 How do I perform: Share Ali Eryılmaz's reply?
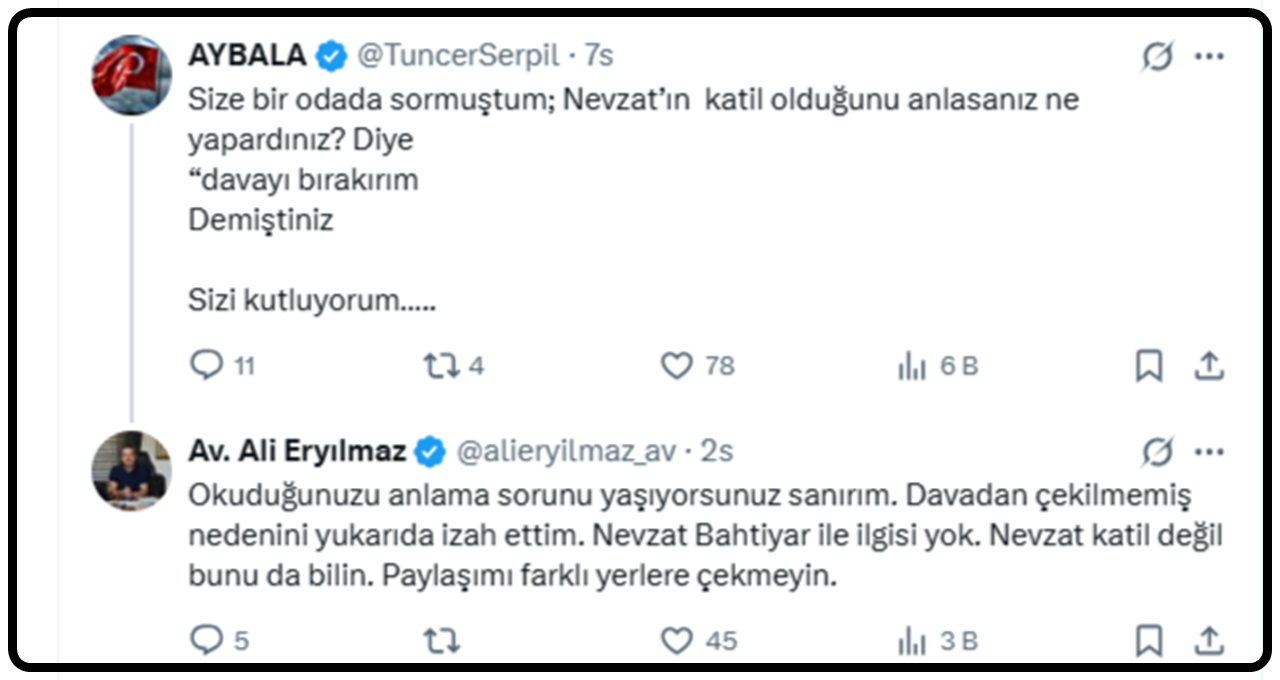1209,640
